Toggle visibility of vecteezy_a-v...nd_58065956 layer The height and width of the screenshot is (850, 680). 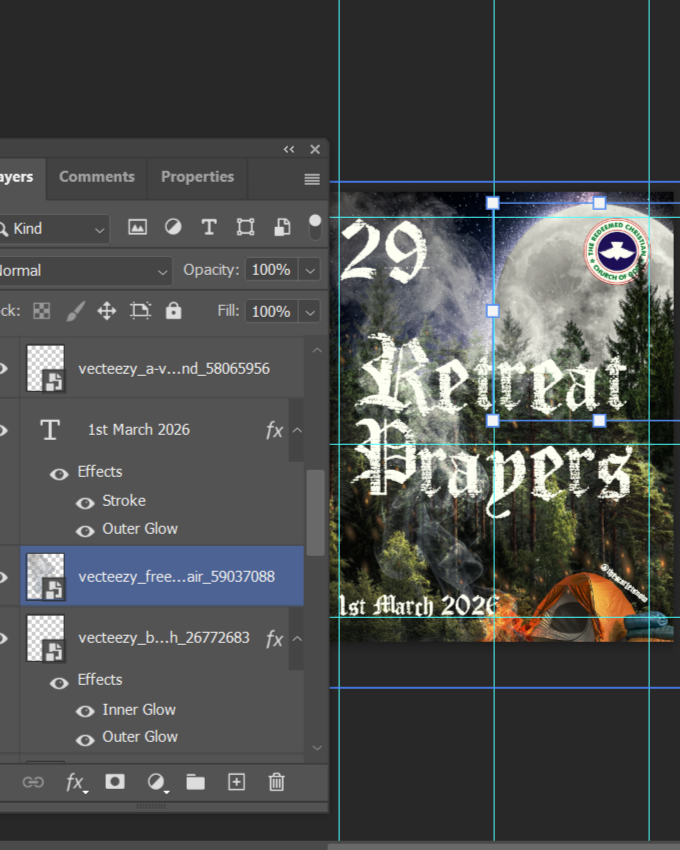[x=3, y=369]
